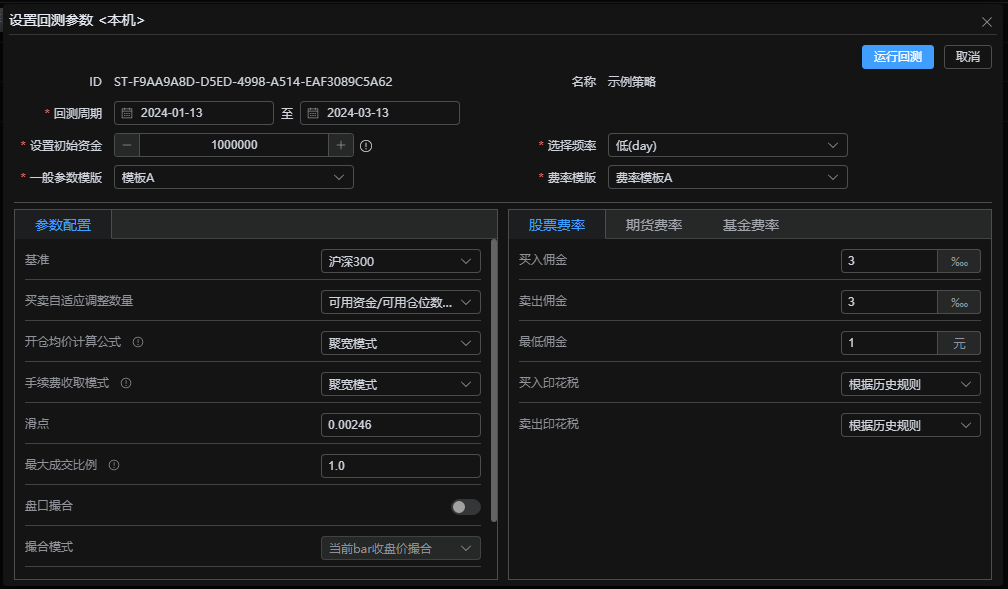Viewport: 1008px width, 589px height.
Task: Click info icon beside 最大成交比例
Action: tap(114, 465)
